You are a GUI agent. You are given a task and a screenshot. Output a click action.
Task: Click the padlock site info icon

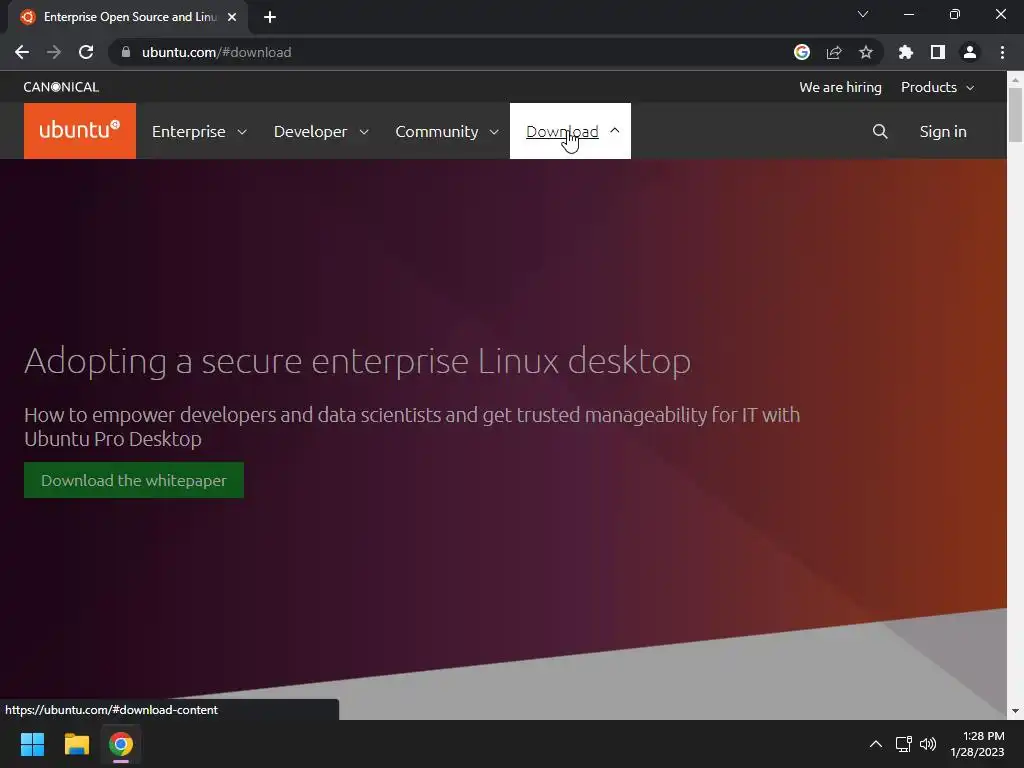[126, 52]
